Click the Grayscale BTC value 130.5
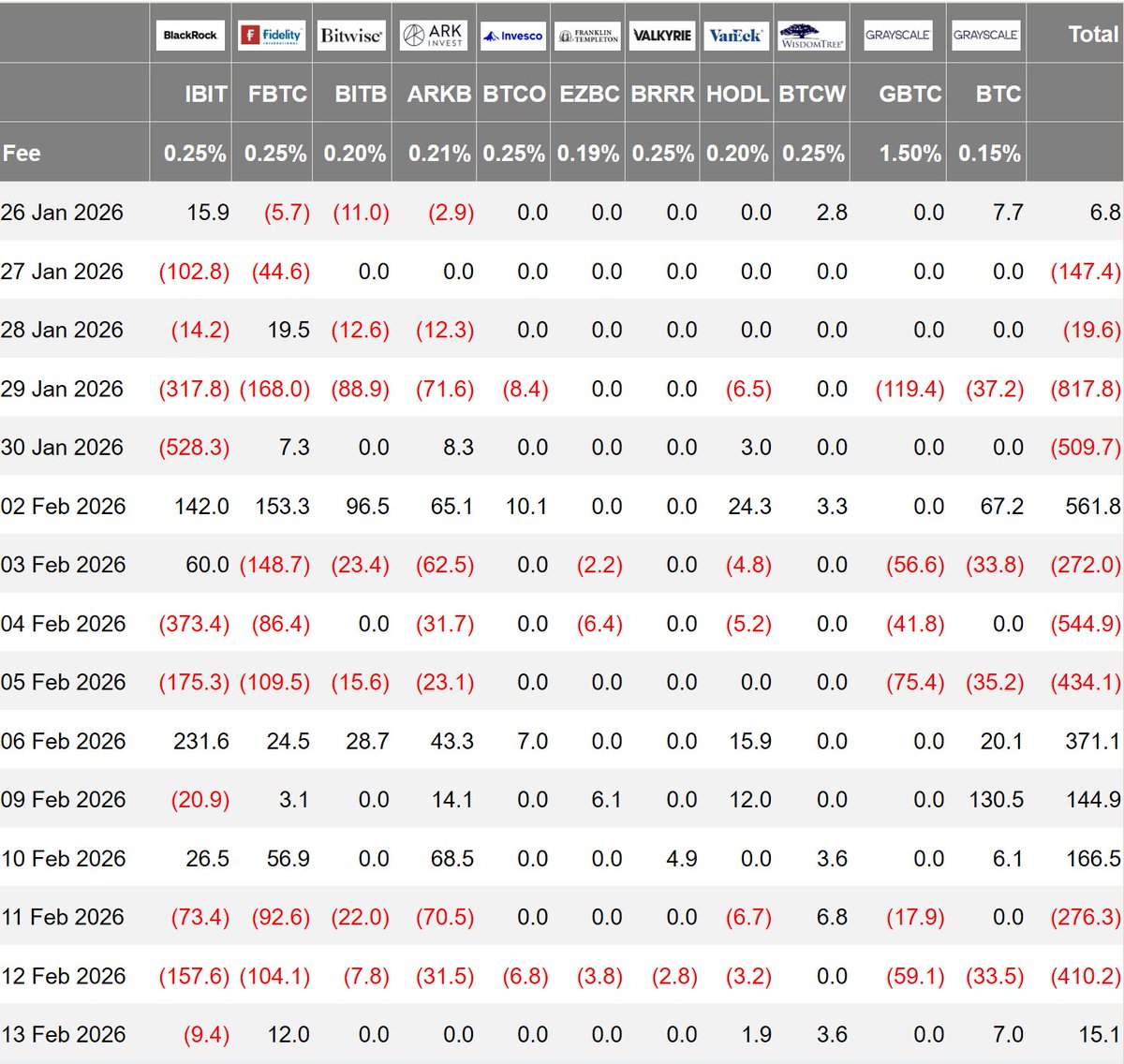Viewport: 1124px width, 1064px height. coord(997,800)
